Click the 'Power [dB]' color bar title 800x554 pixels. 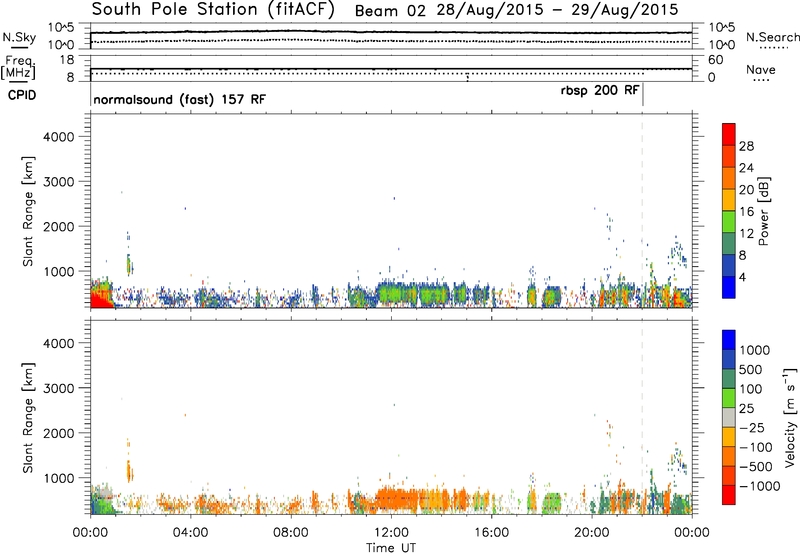point(763,211)
